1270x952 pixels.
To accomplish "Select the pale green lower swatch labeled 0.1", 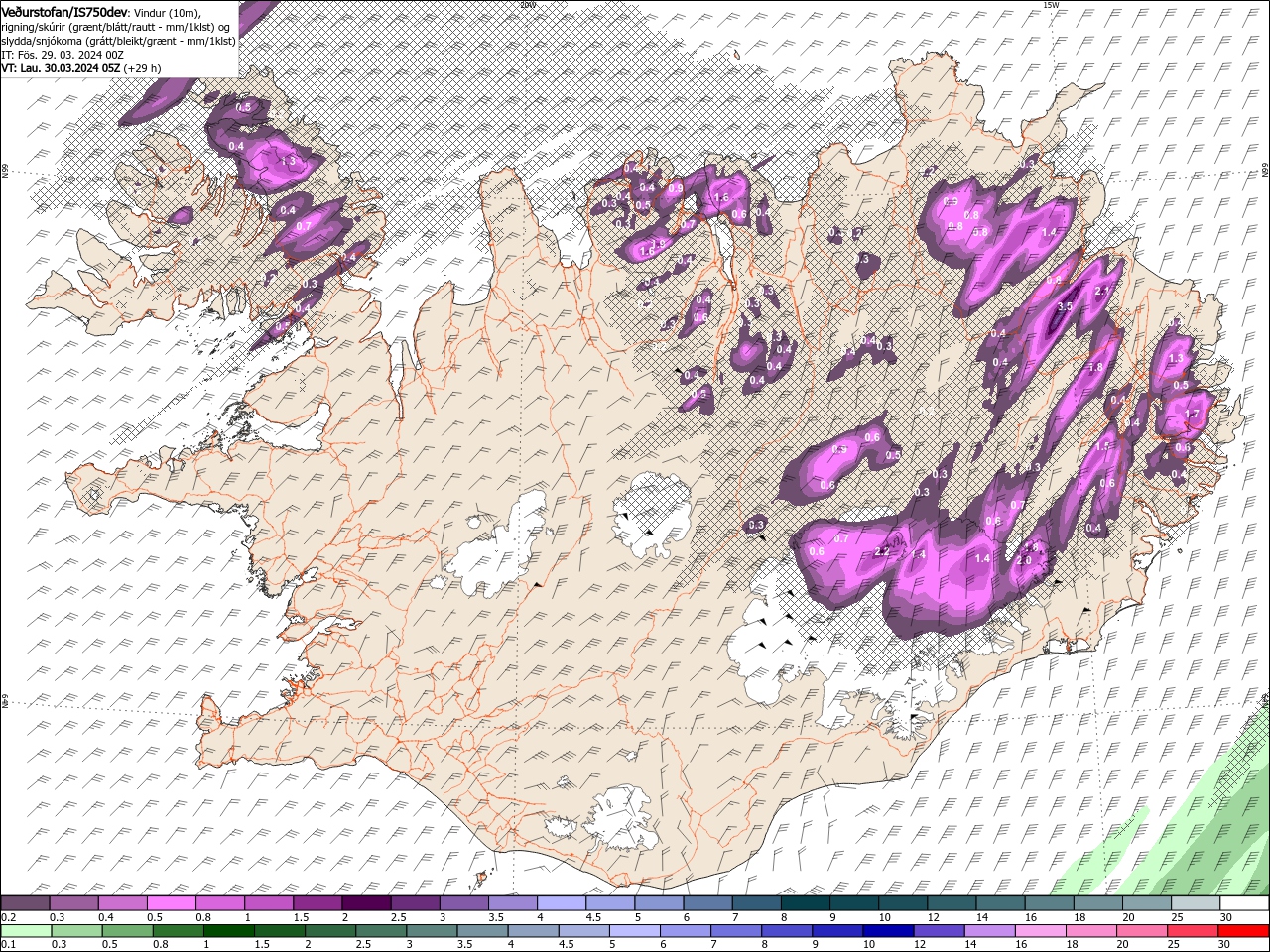I will pos(26,931).
